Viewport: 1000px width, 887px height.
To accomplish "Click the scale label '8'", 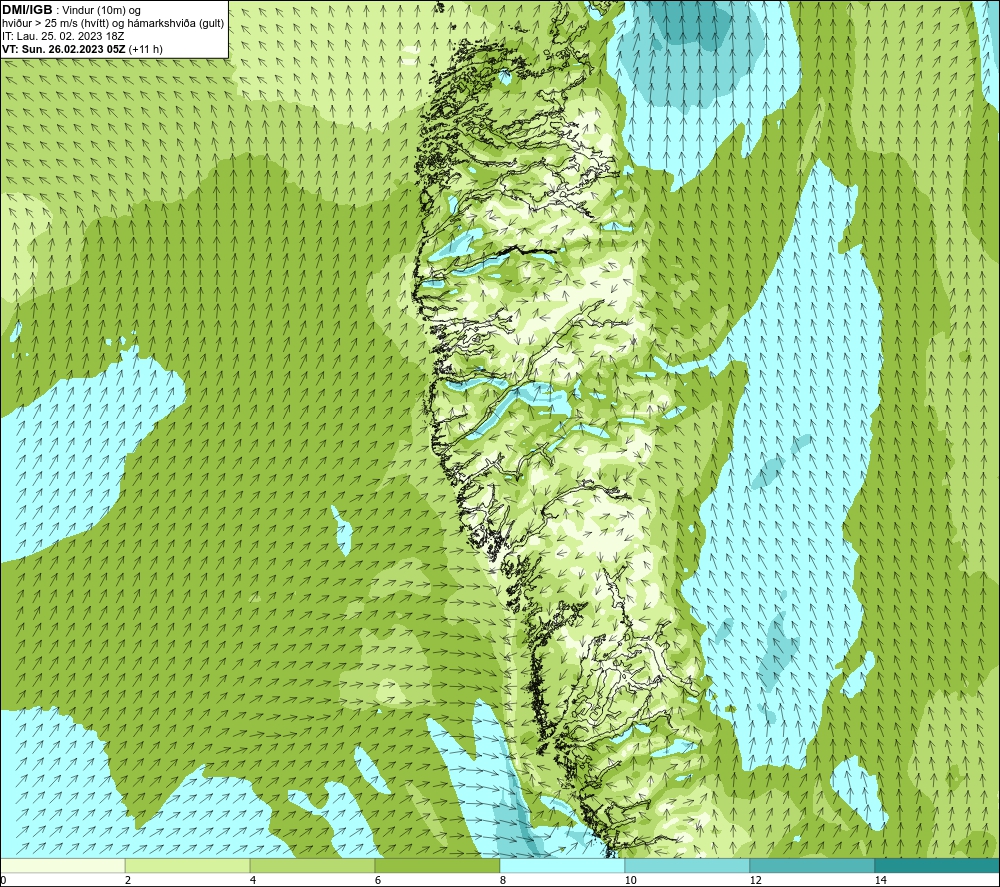I will [503, 880].
